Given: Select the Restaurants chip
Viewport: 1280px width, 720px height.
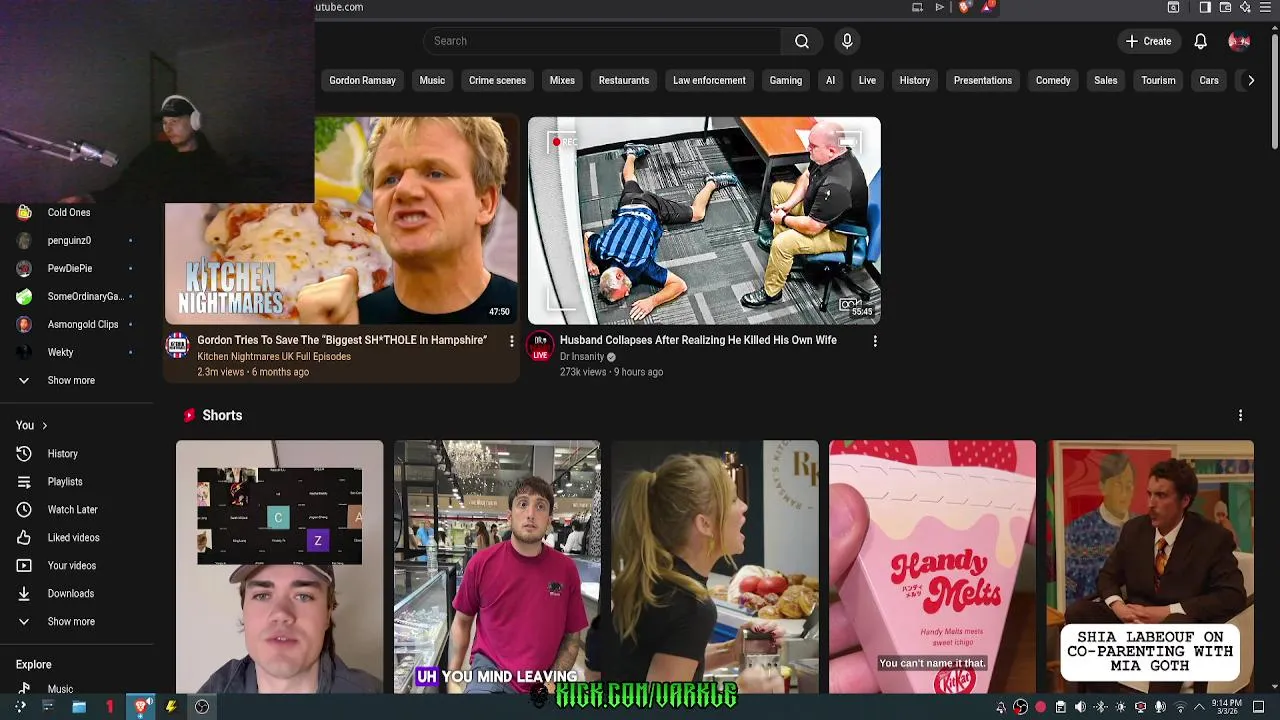Looking at the screenshot, I should coord(624,81).
